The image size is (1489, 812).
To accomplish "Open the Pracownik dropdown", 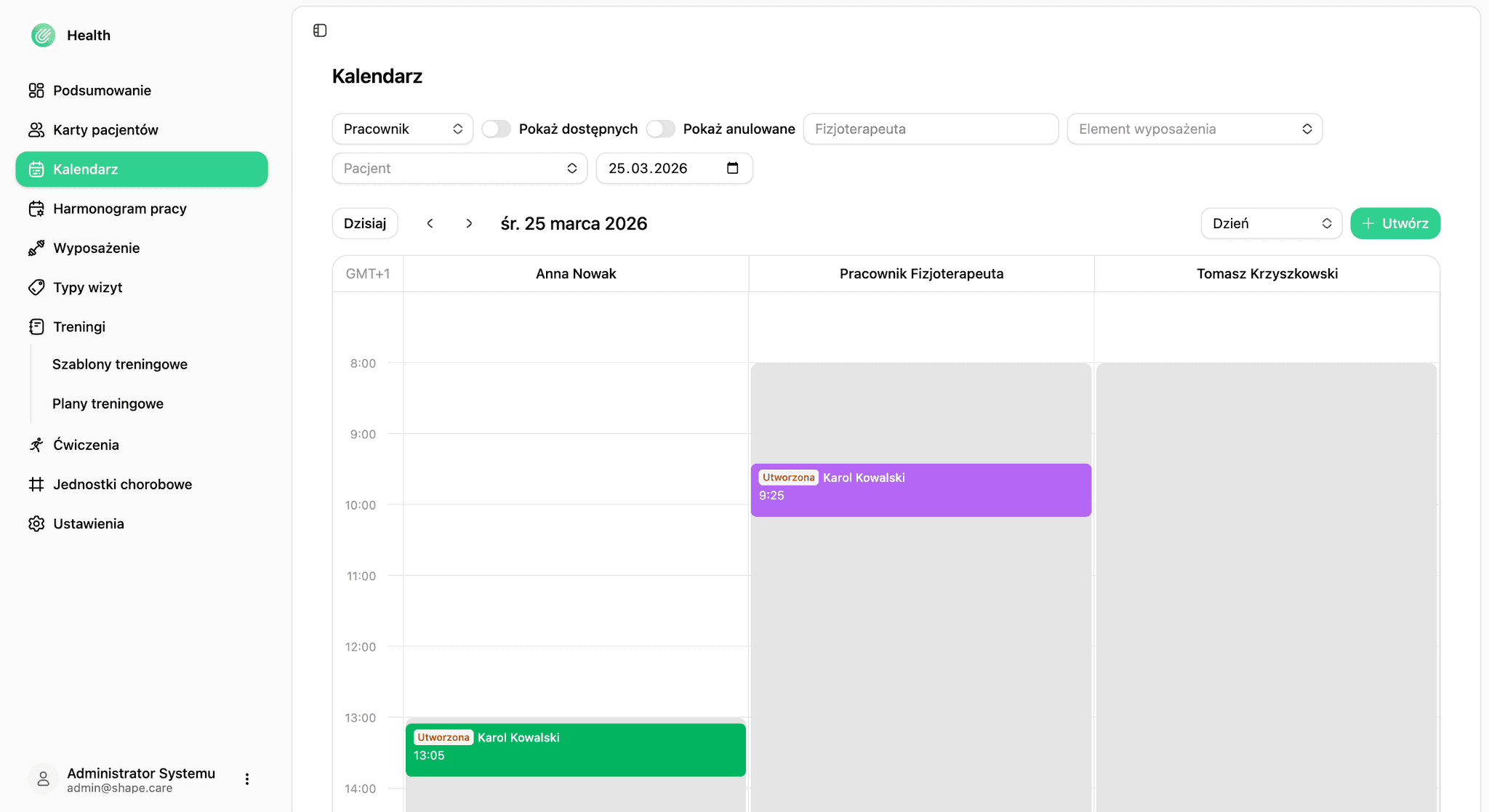I will [x=403, y=129].
